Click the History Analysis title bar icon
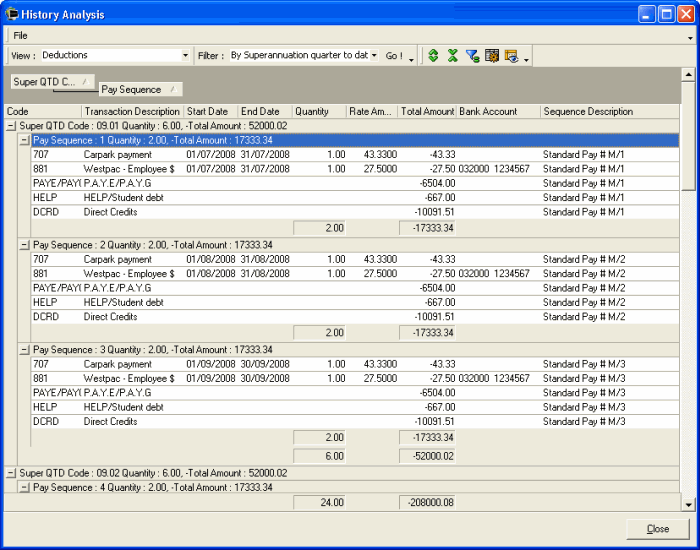Image resolution: width=700 pixels, height=550 pixels. pyautogui.click(x=13, y=15)
